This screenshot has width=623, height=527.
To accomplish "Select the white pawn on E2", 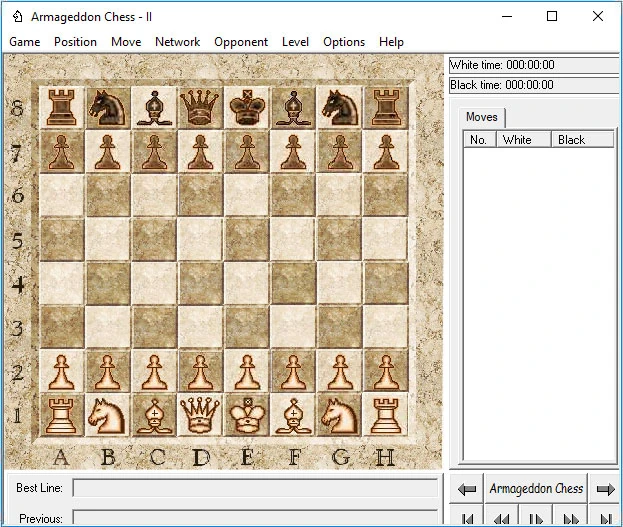I will pyautogui.click(x=247, y=372).
